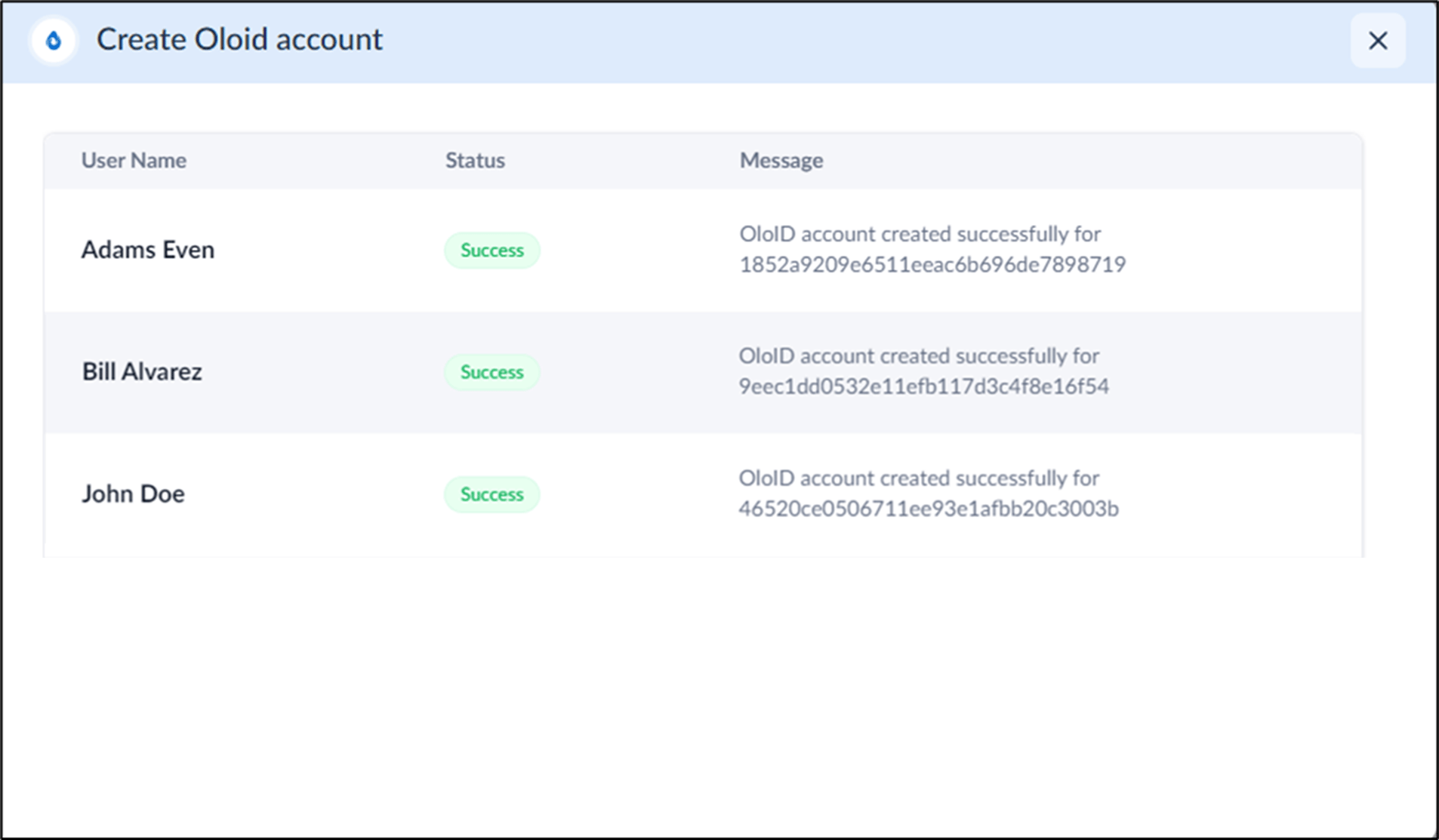Click the Create Oloid account title

pyautogui.click(x=239, y=39)
